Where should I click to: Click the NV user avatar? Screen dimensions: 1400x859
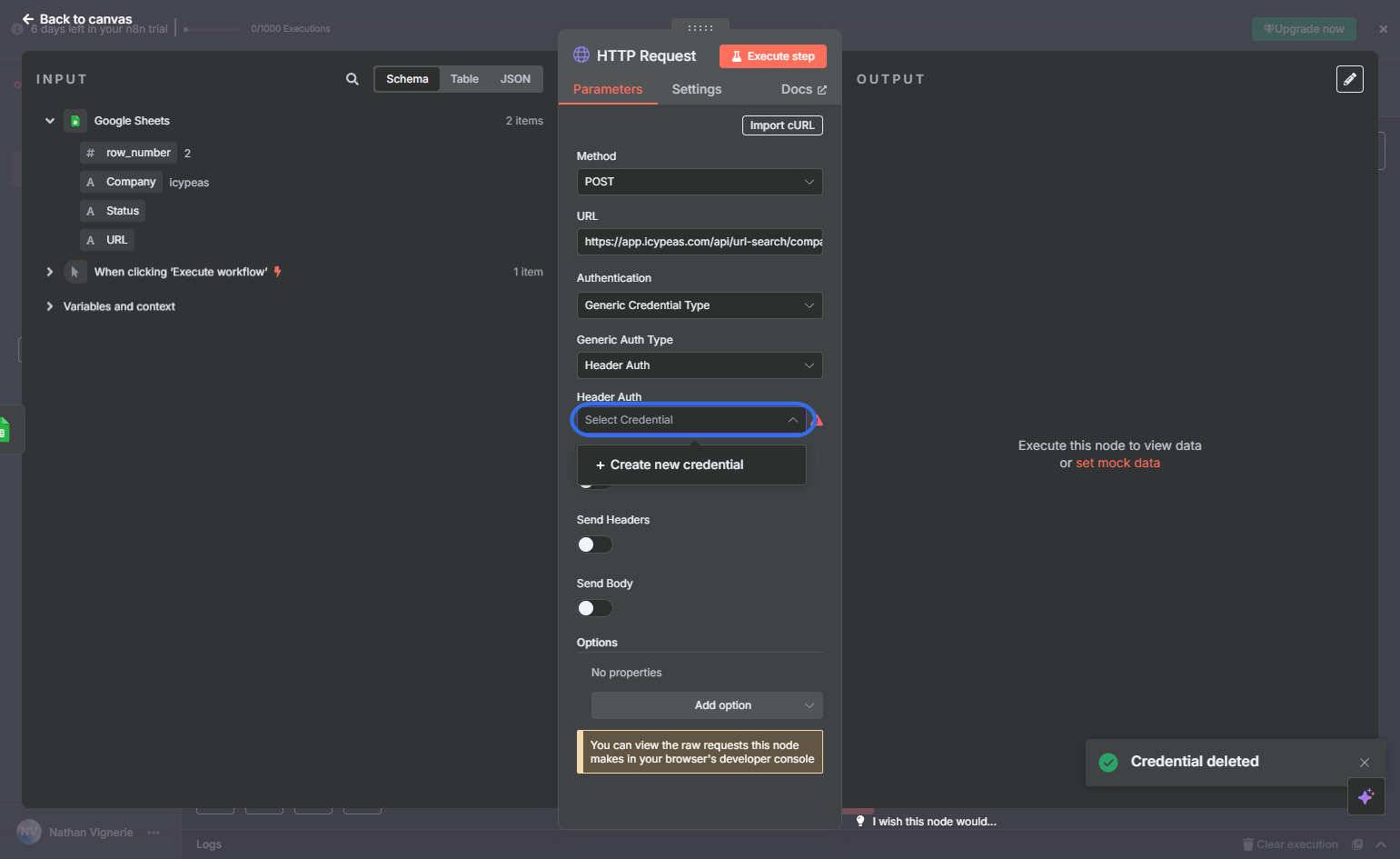point(29,832)
